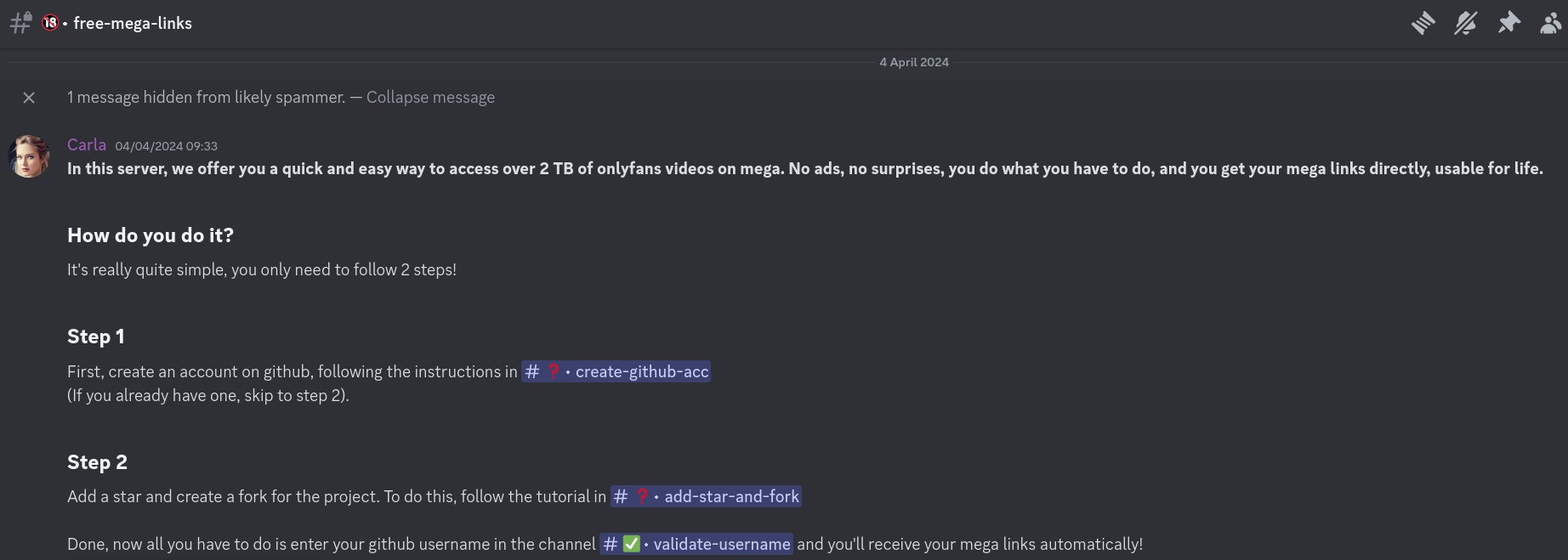Click the 'Step 2' heading
The width and height of the screenshot is (1568, 560).
tap(97, 462)
